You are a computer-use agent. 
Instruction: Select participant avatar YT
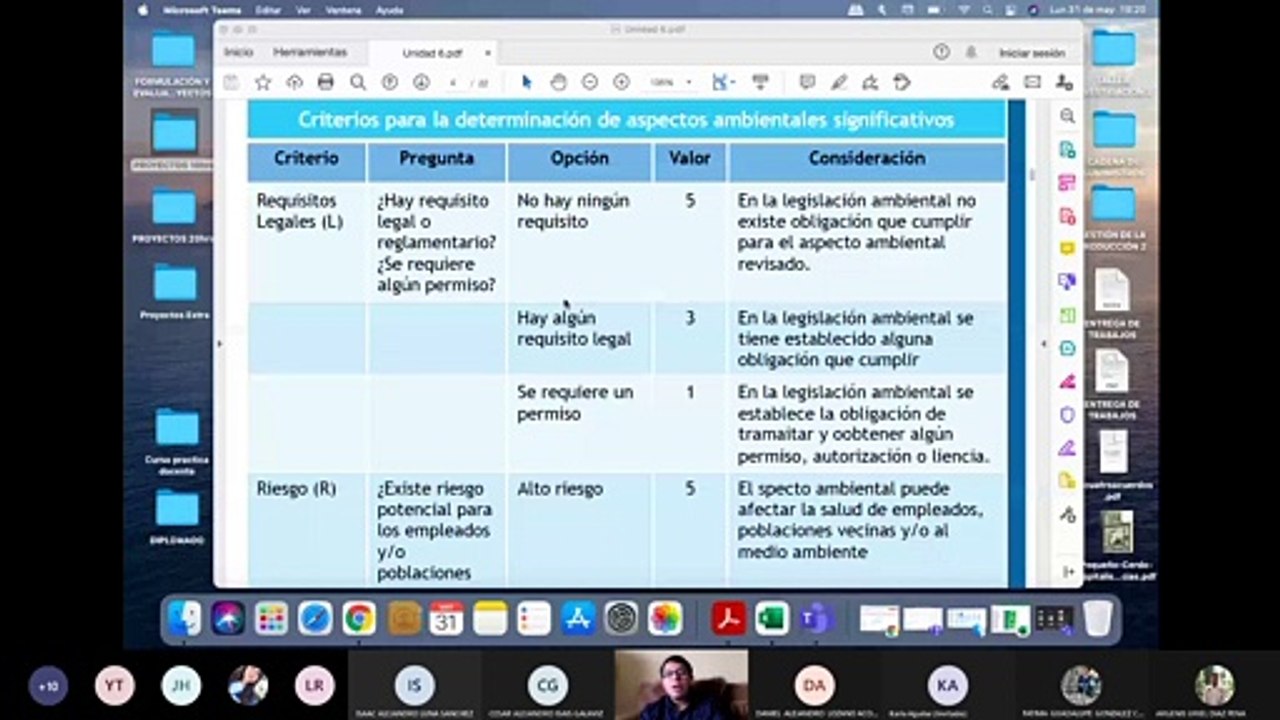click(x=114, y=686)
